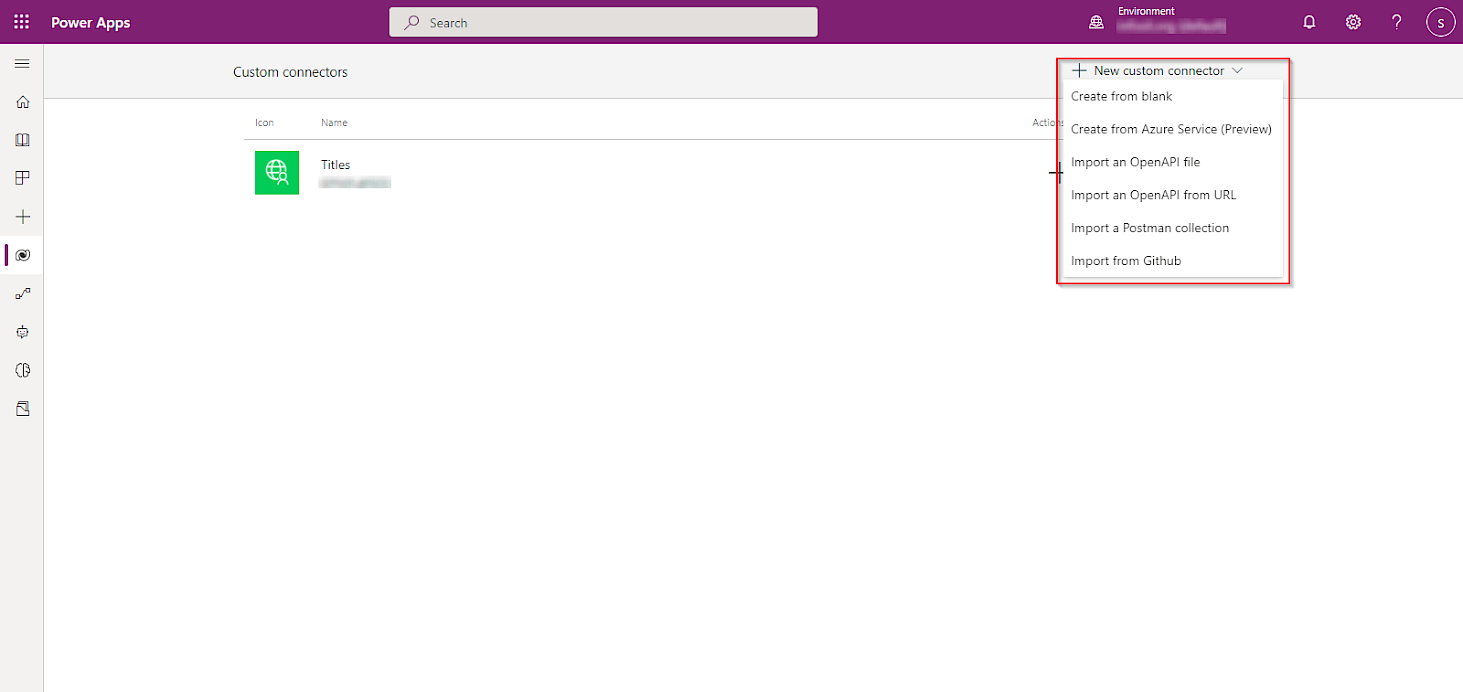Click the Custom connectors page heading
Screen dimensions: 1463x692
click(x=290, y=72)
